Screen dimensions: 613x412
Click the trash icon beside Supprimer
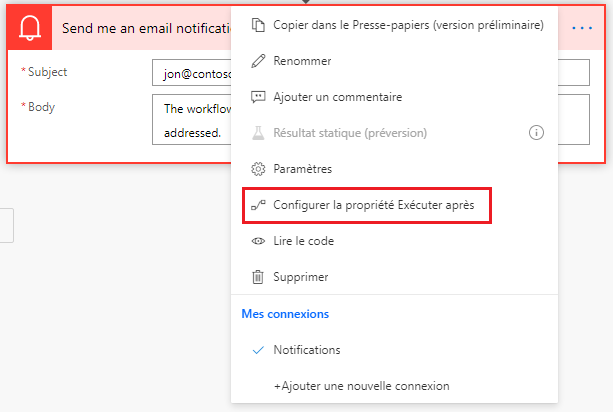[x=258, y=277]
